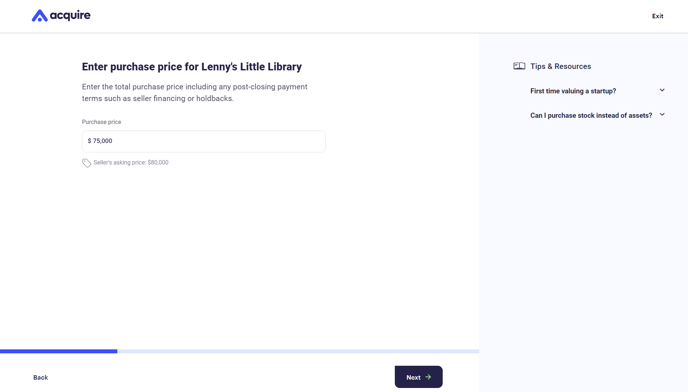688x392 pixels.
Task: Expand "Can I purchase stock instead of assets?" chevron
Action: 662,115
